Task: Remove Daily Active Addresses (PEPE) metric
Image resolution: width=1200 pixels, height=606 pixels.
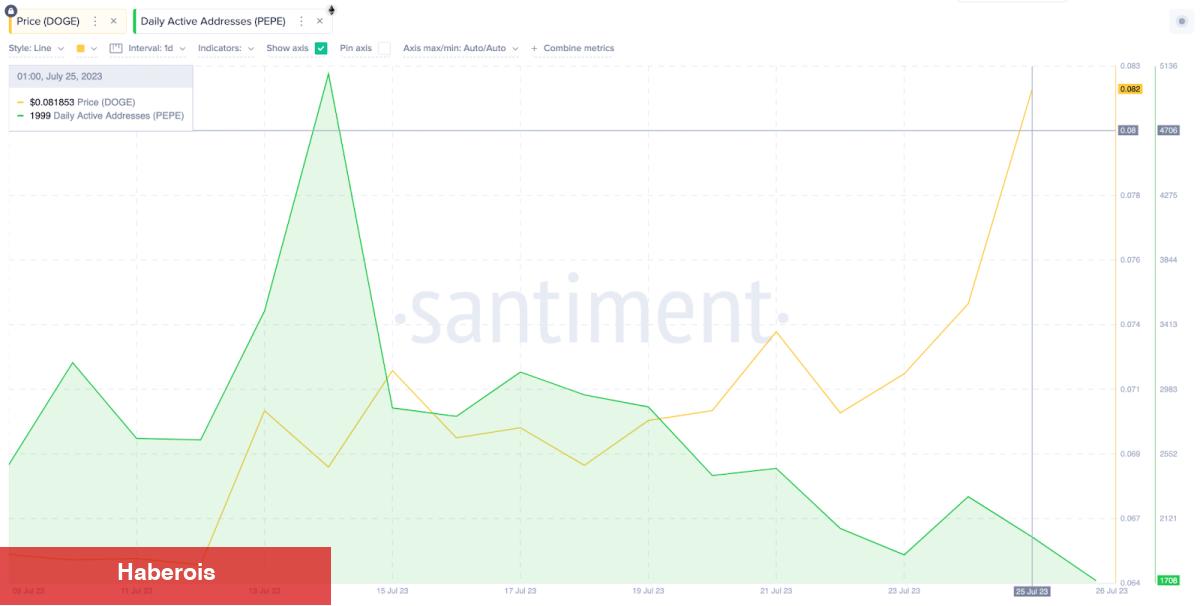Action: click(x=320, y=21)
